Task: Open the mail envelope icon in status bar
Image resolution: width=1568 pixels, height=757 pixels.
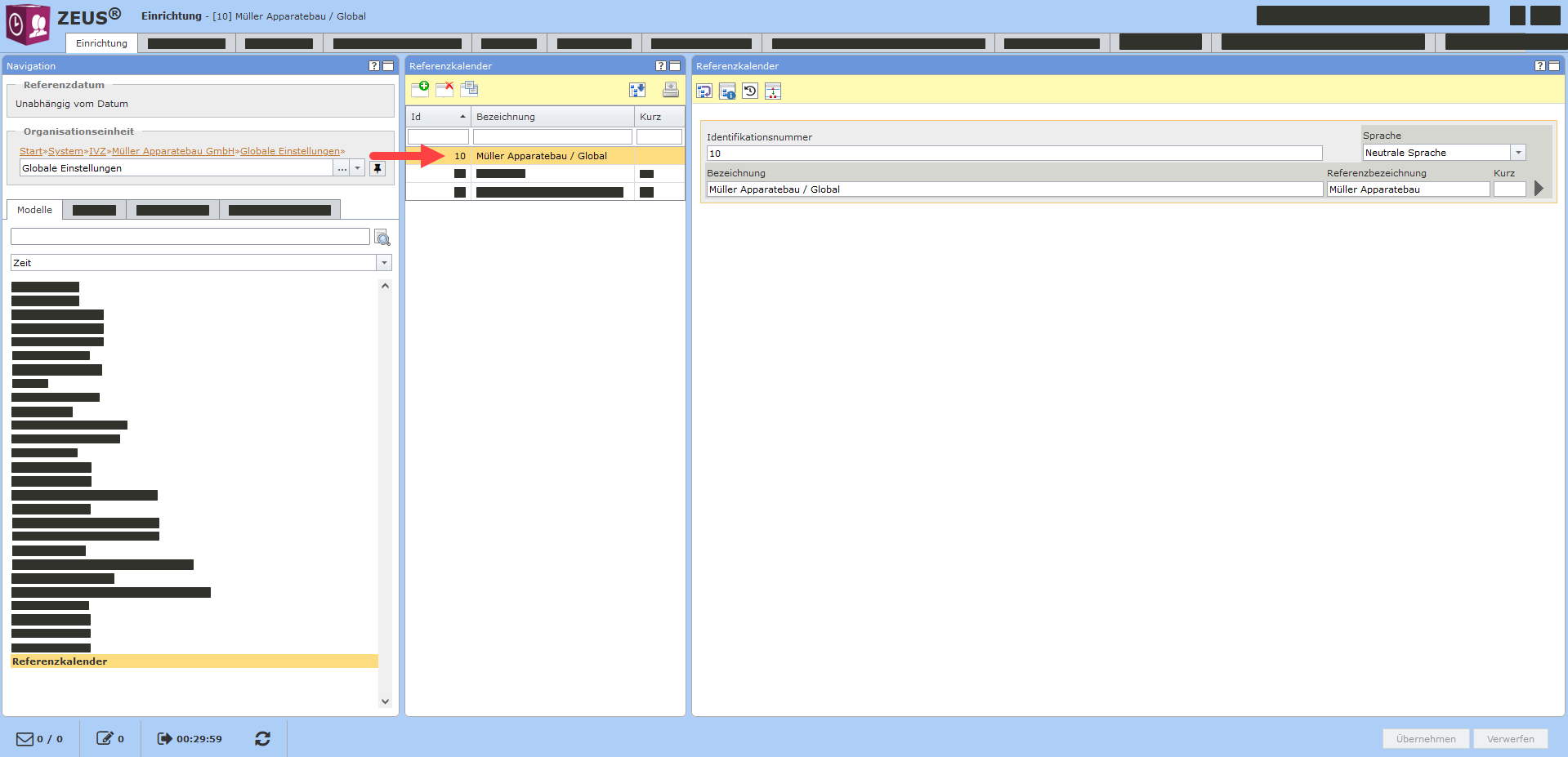Action: pyautogui.click(x=25, y=738)
